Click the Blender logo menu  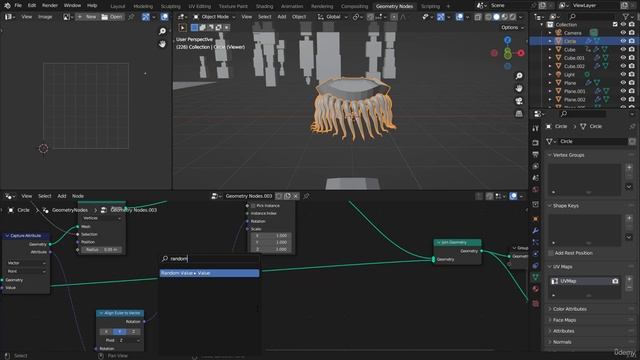point(7,6)
